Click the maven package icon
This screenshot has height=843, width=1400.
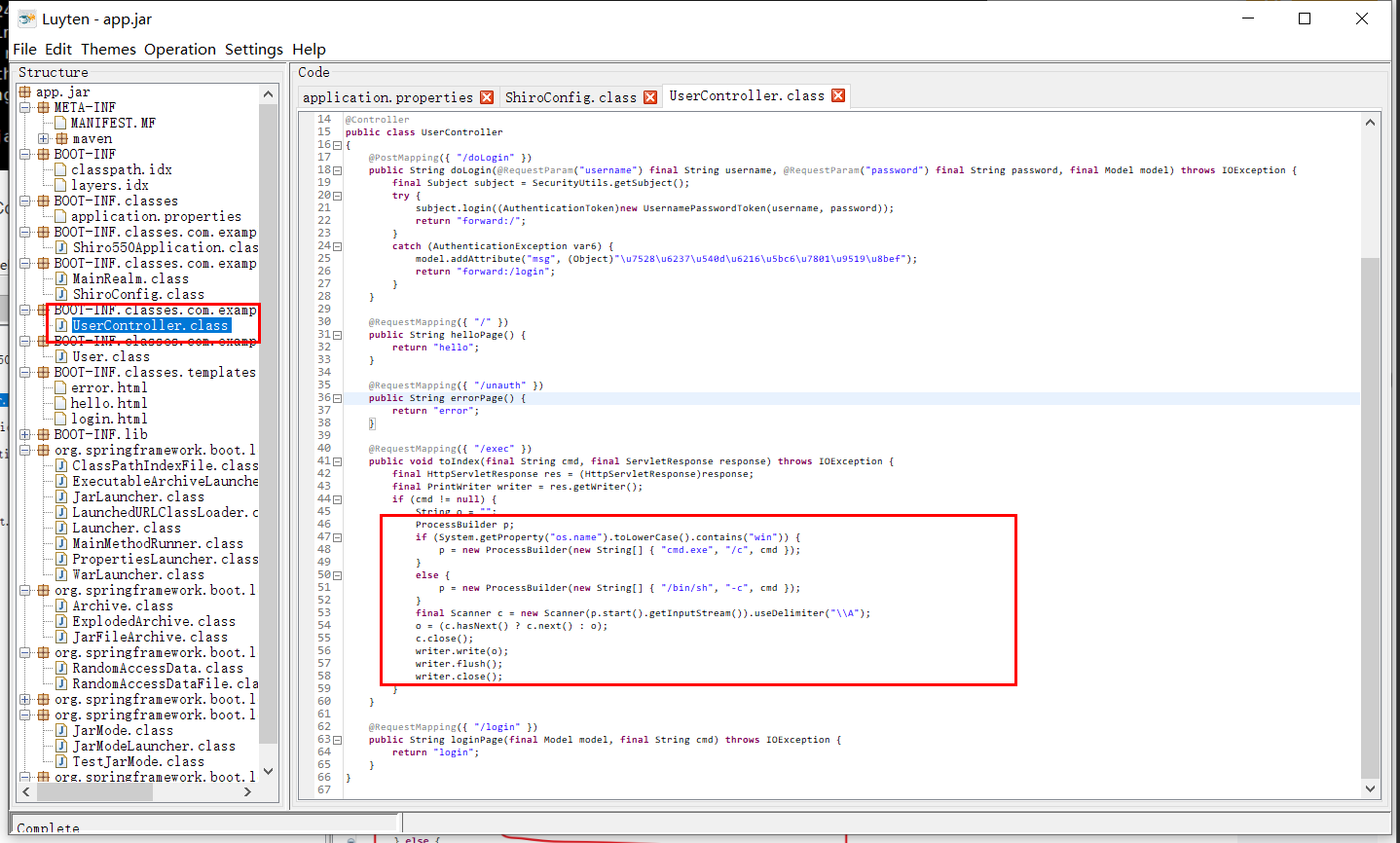pos(61,138)
